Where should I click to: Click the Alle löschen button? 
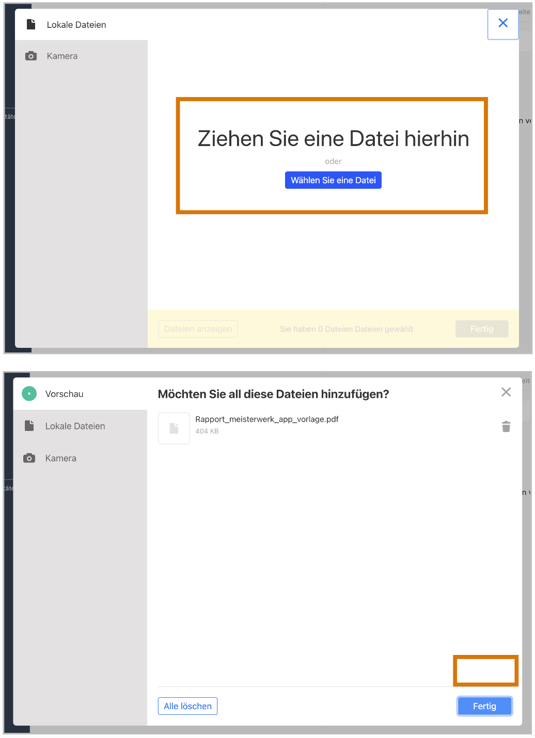188,706
